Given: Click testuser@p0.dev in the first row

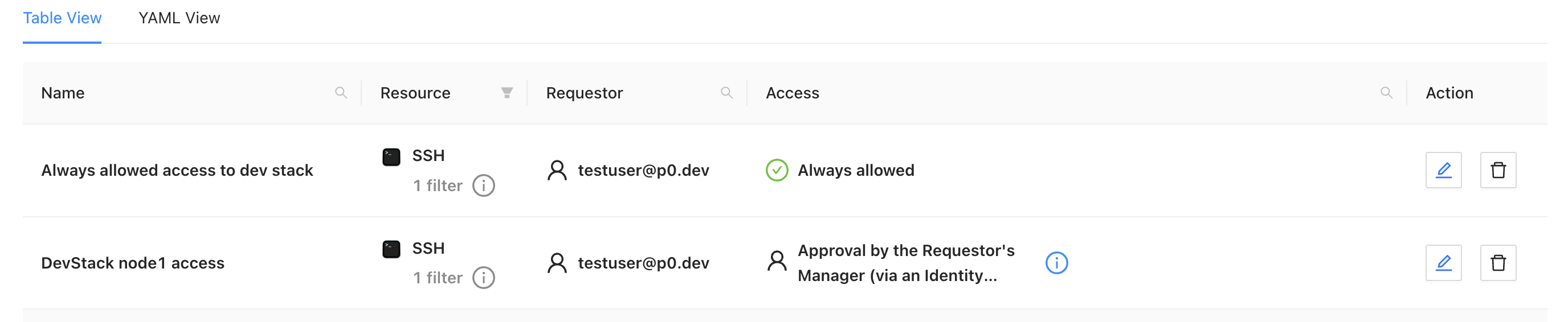Looking at the screenshot, I should pos(643,171).
